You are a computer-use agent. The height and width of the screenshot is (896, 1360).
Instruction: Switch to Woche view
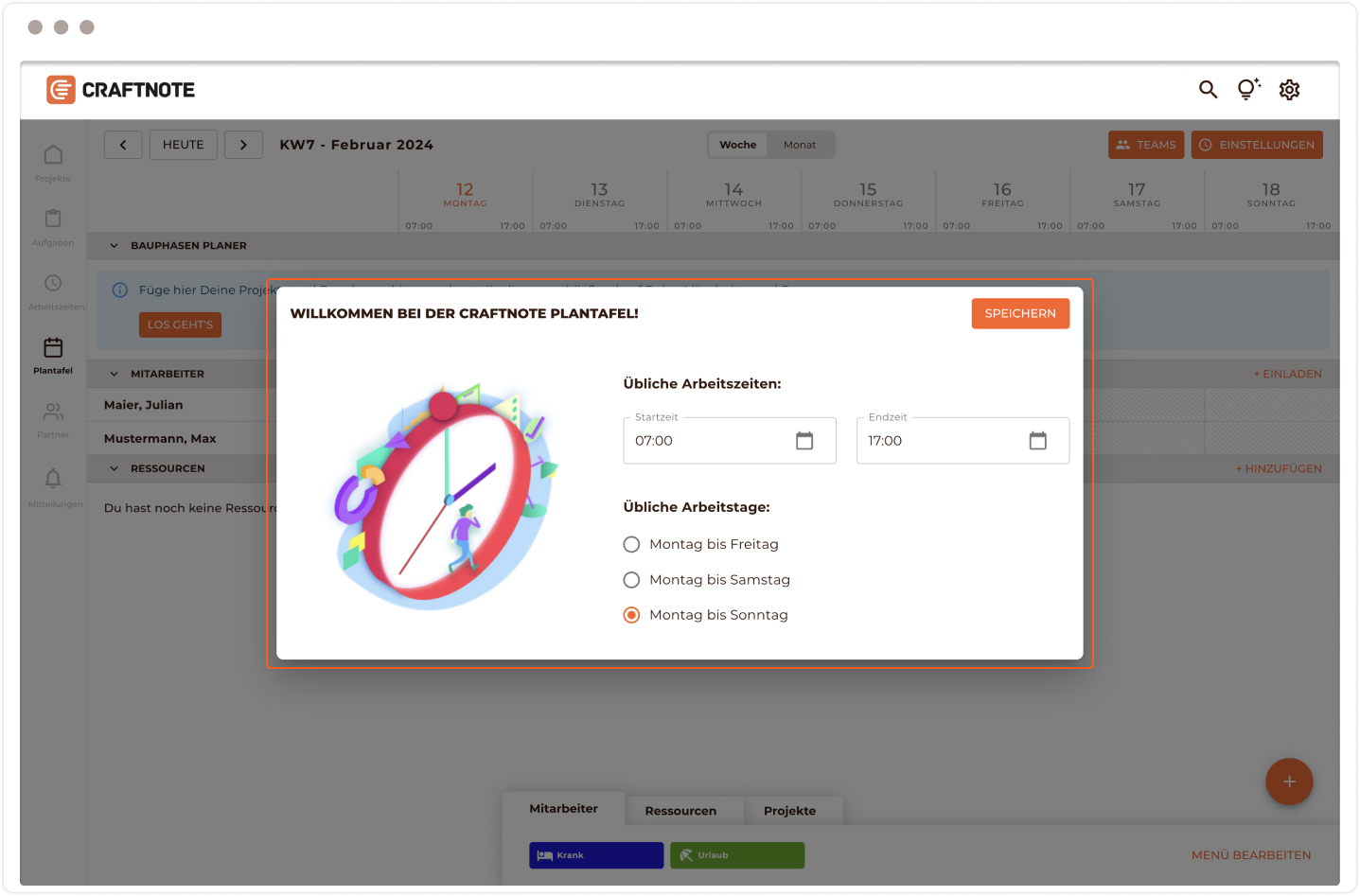point(738,145)
